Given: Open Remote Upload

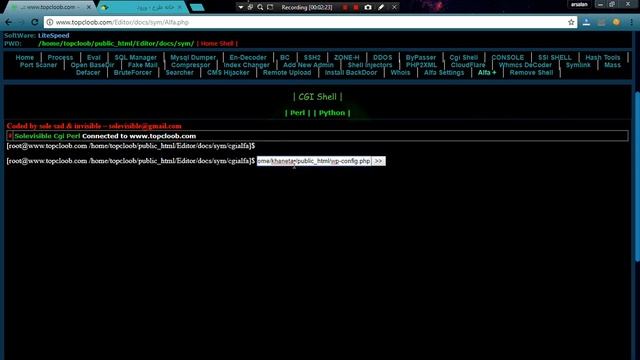Looking at the screenshot, I should click(287, 73).
